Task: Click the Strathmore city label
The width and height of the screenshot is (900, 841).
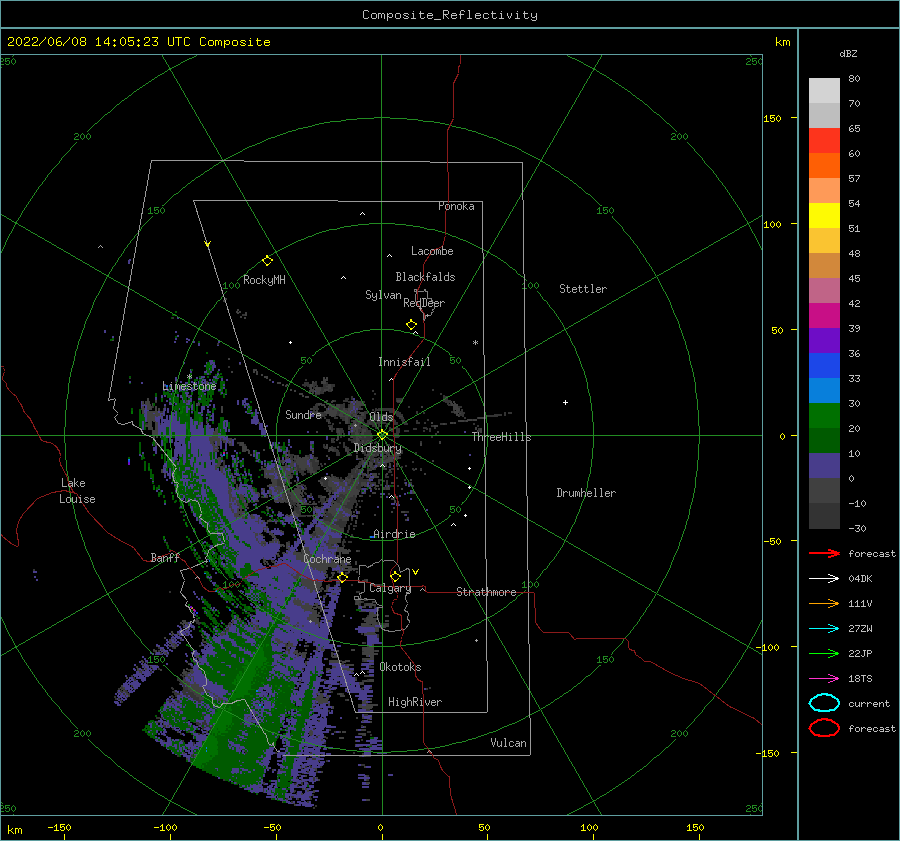Action: coord(486,592)
